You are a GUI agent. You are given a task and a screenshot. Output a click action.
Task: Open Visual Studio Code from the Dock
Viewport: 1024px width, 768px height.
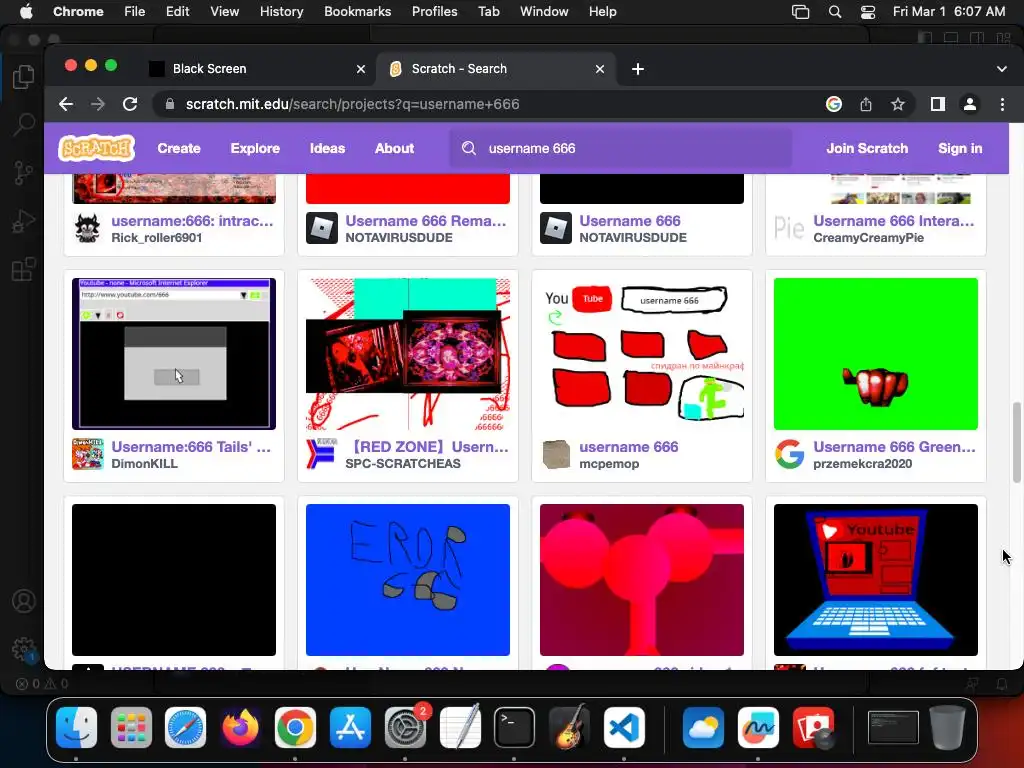click(x=624, y=727)
